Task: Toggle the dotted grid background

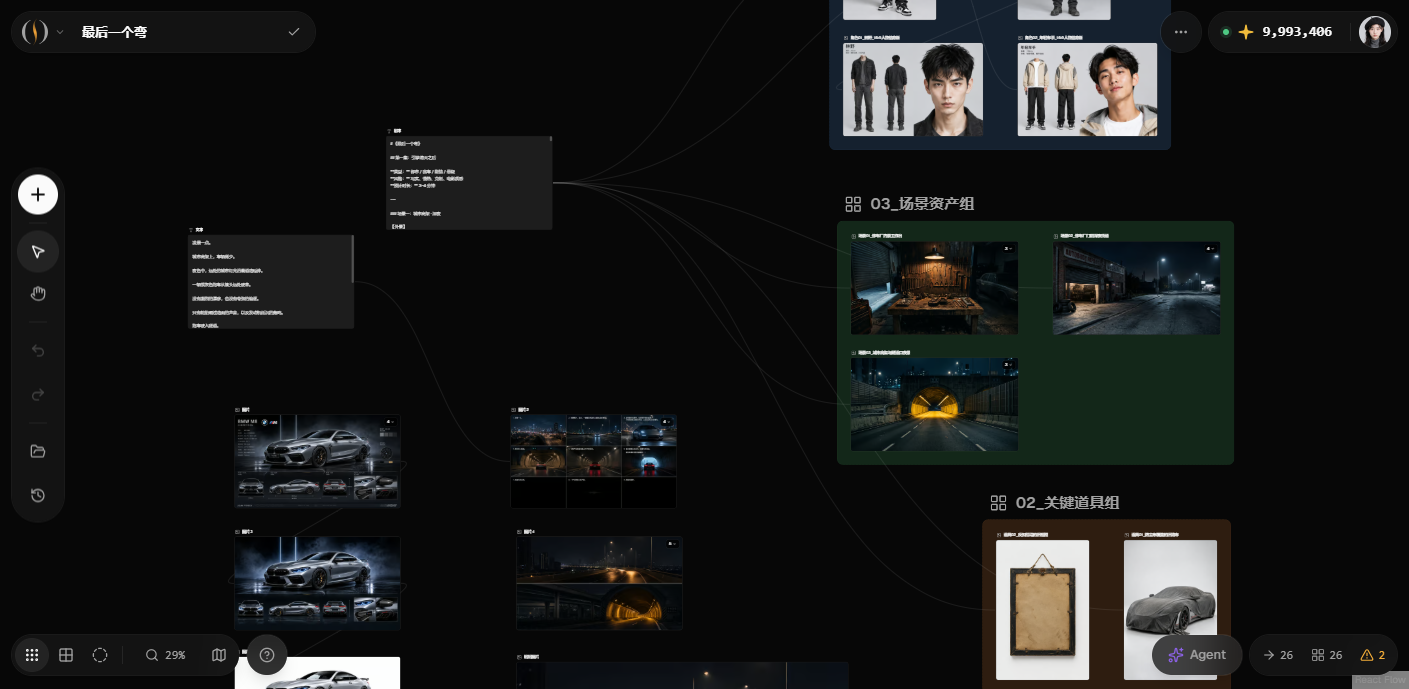Action: 32,655
